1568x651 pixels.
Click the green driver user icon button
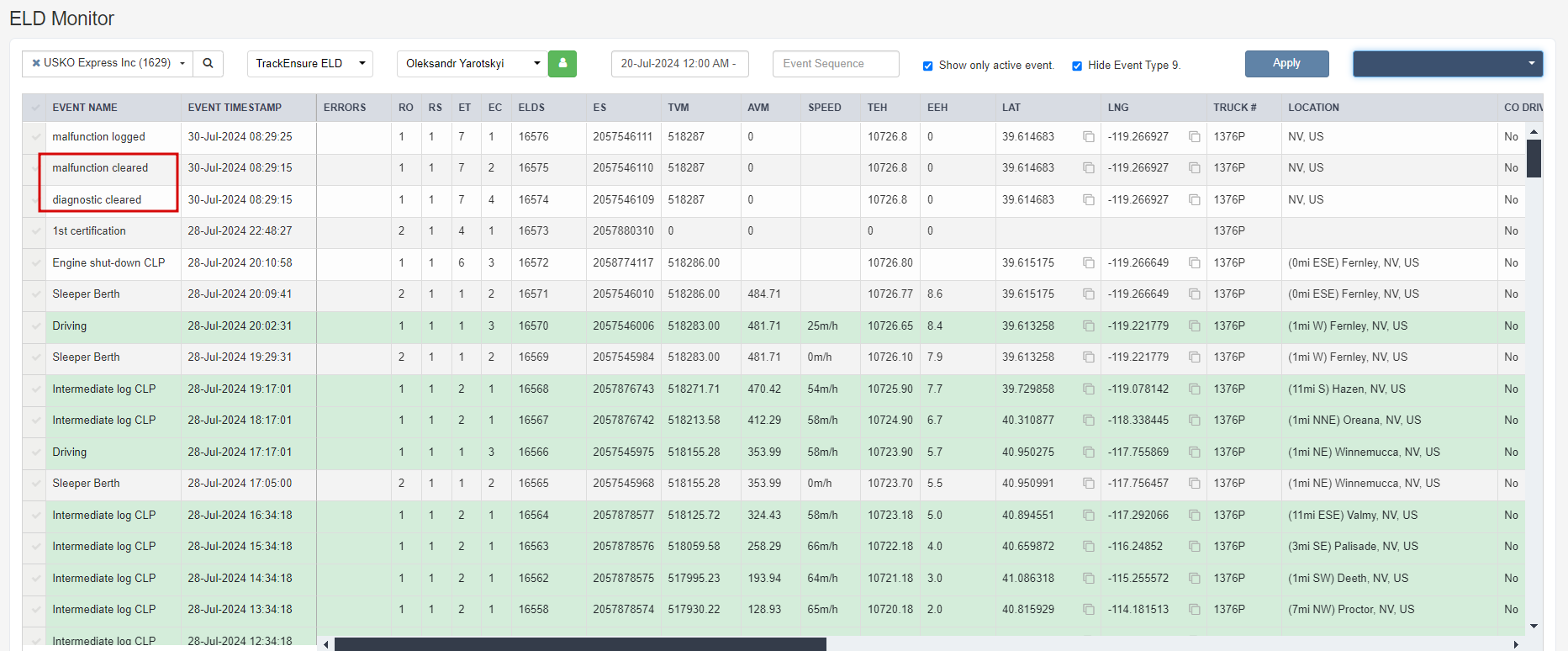tap(562, 63)
